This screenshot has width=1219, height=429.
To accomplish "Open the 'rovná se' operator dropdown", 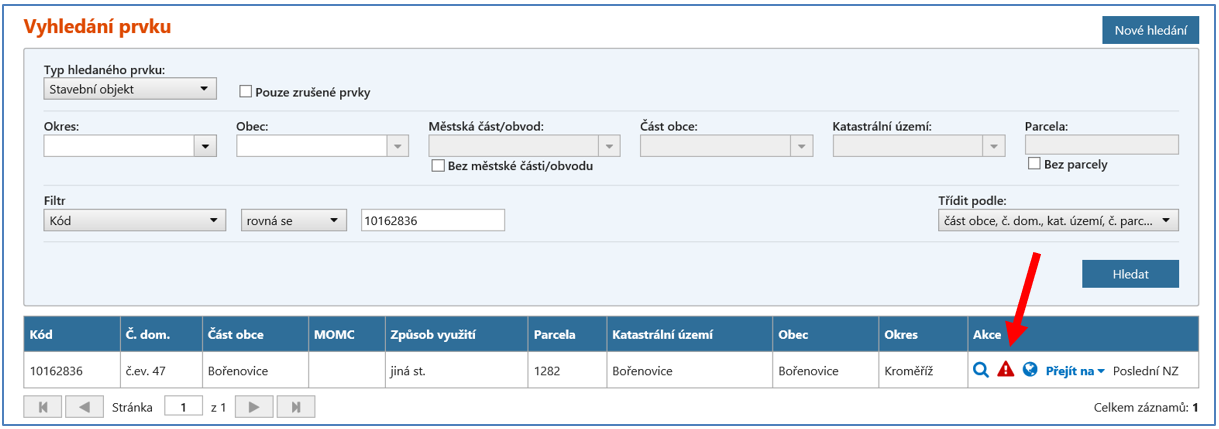I will [293, 220].
